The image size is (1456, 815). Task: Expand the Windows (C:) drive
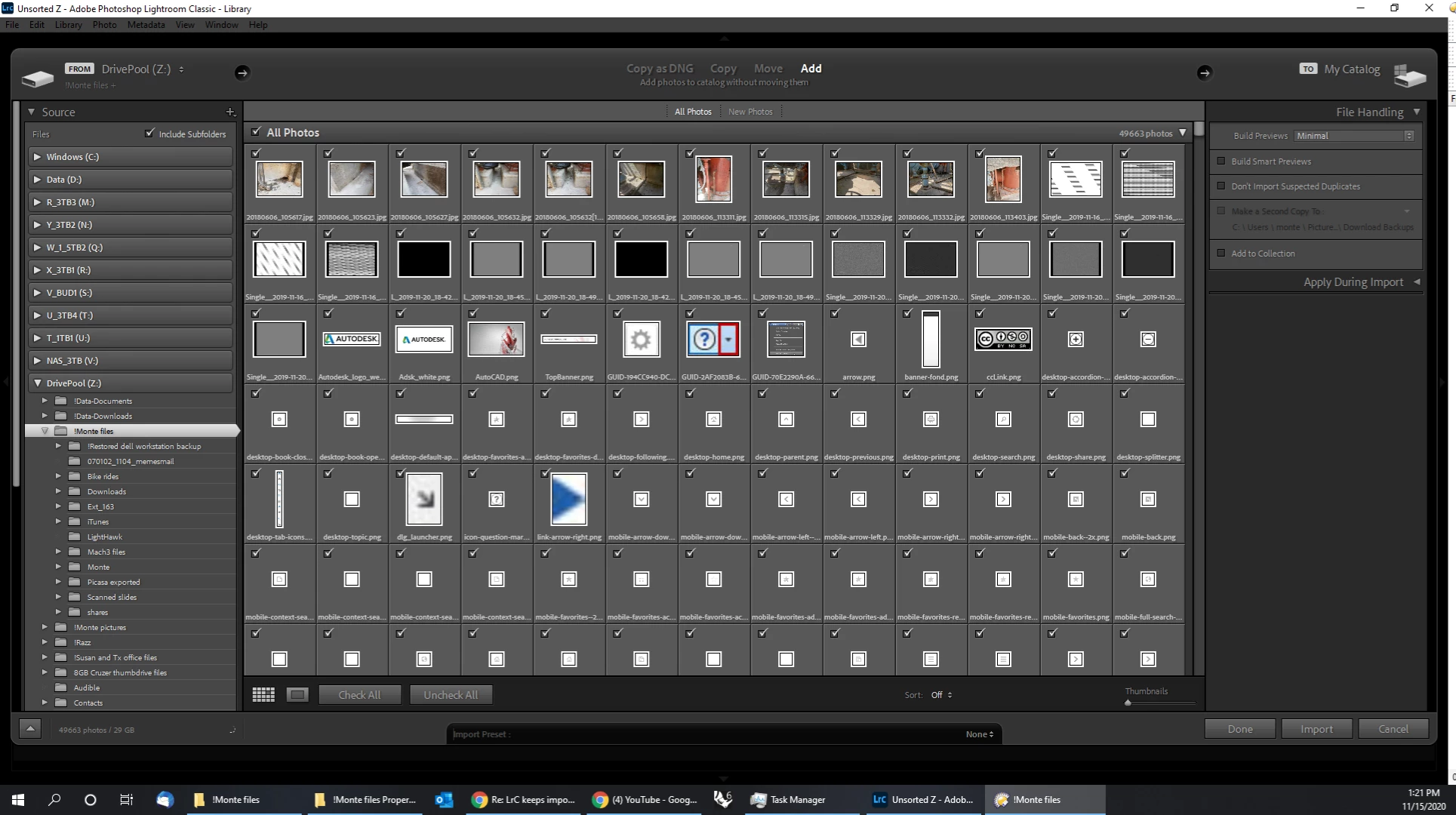click(37, 157)
